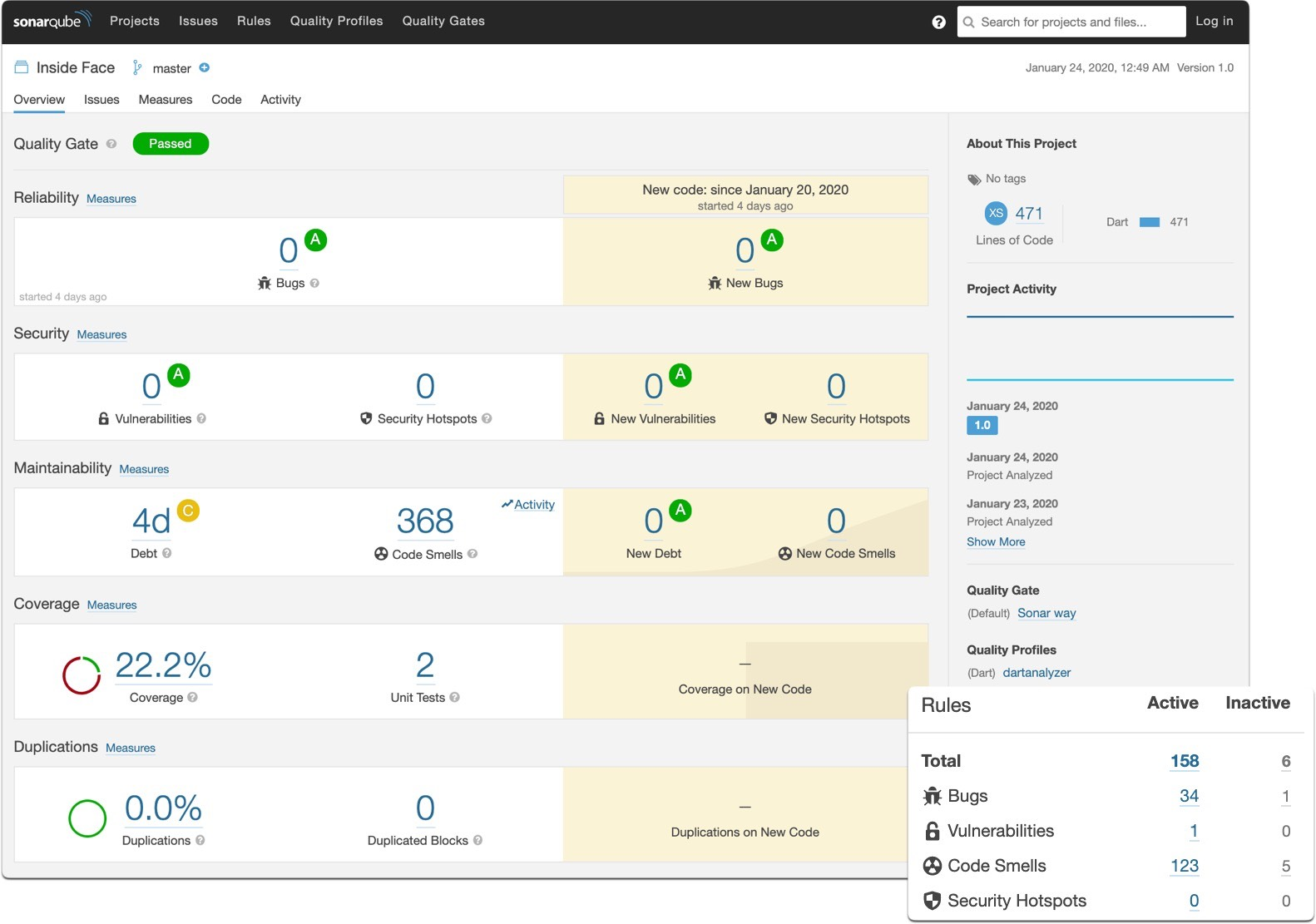1316x924 pixels.
Task: Open the 368 Code Smells count
Action: pos(425,521)
